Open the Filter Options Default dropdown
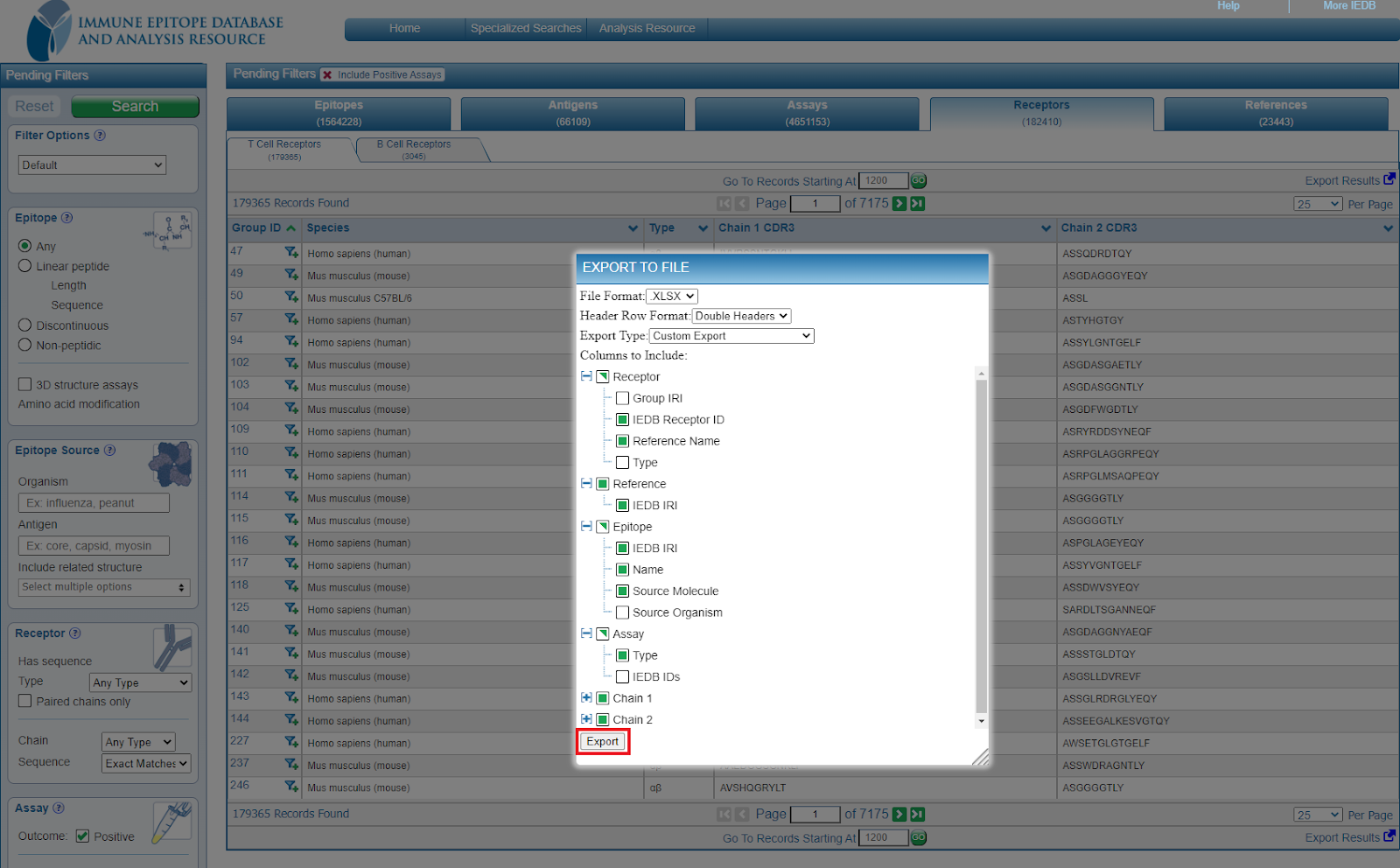The image size is (1400, 868). [x=92, y=165]
